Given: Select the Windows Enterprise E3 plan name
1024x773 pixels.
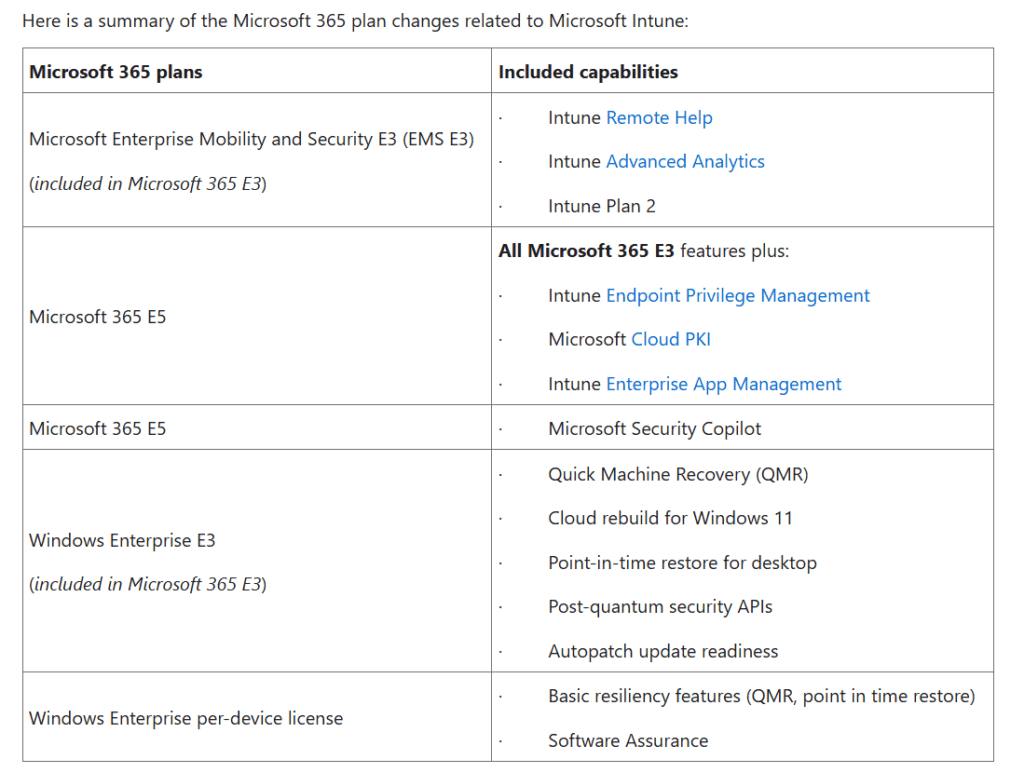Looking at the screenshot, I should (x=122, y=541).
